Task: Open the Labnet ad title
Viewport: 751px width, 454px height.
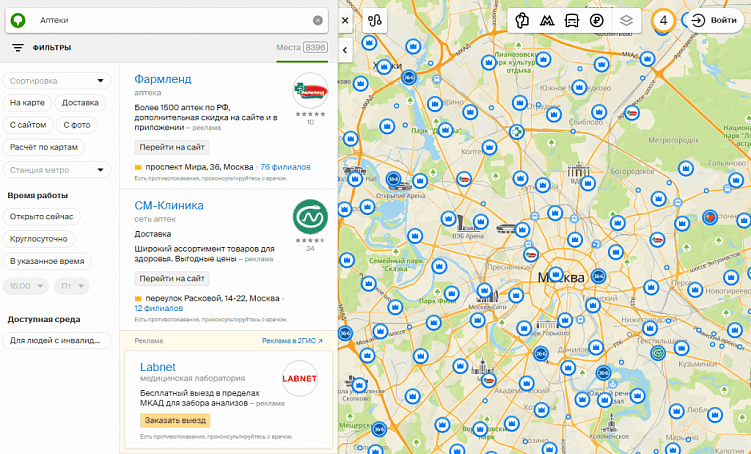Action: (x=158, y=367)
